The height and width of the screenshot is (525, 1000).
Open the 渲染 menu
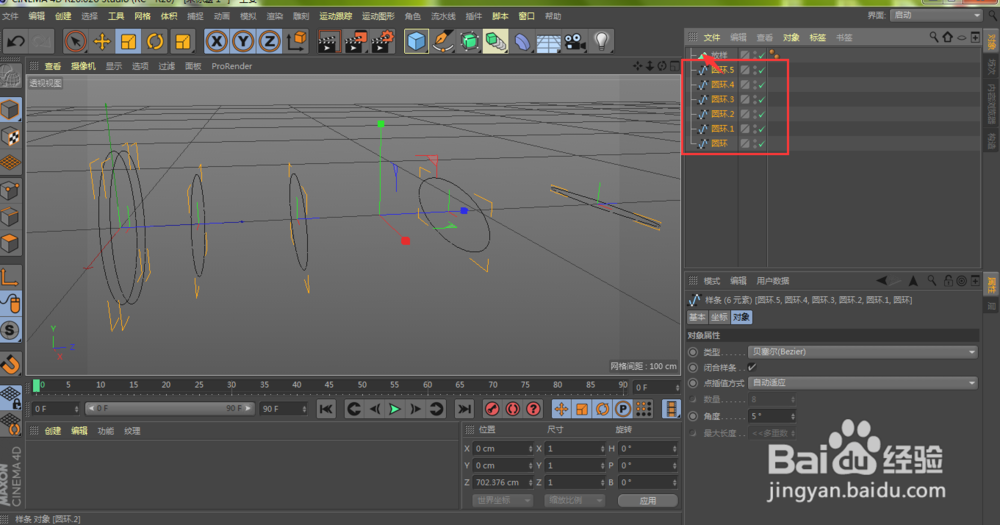tap(274, 16)
